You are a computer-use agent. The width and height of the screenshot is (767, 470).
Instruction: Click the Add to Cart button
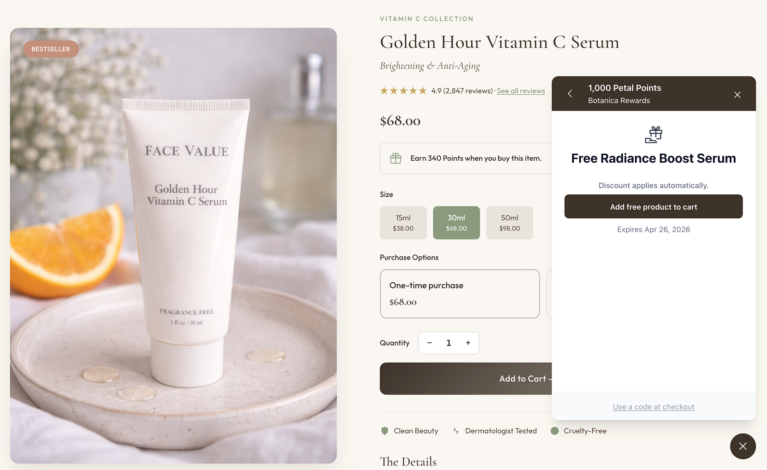[x=466, y=379]
